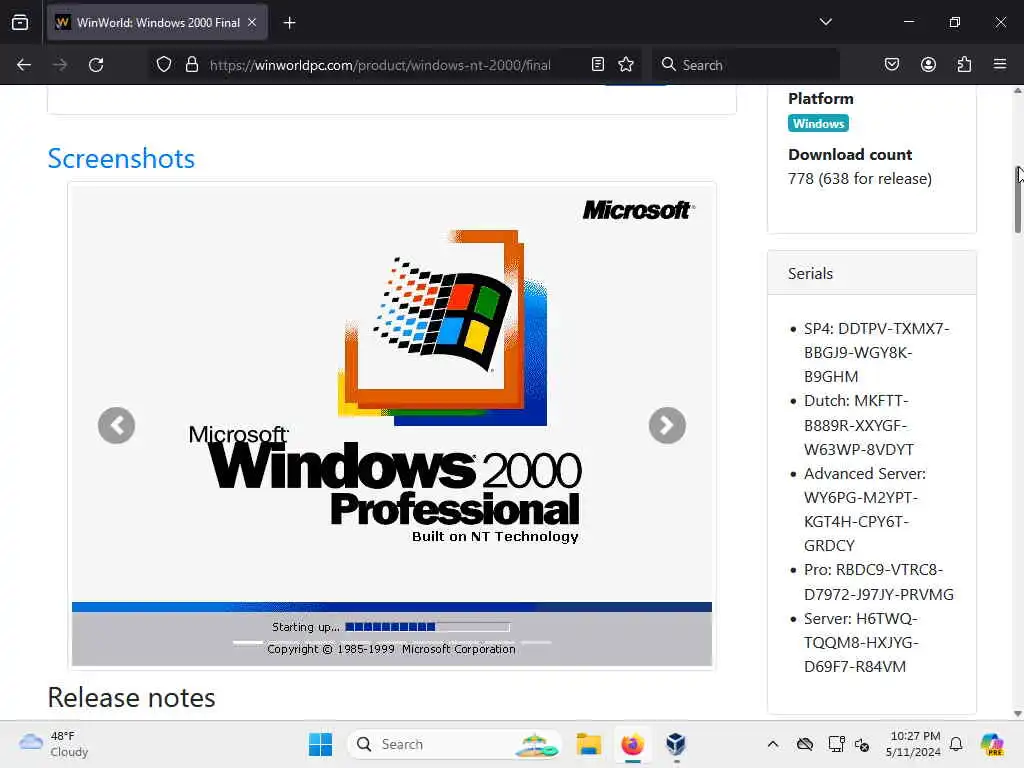
Task: Click the Windows 2000 boot screenshot image
Action: 392,425
